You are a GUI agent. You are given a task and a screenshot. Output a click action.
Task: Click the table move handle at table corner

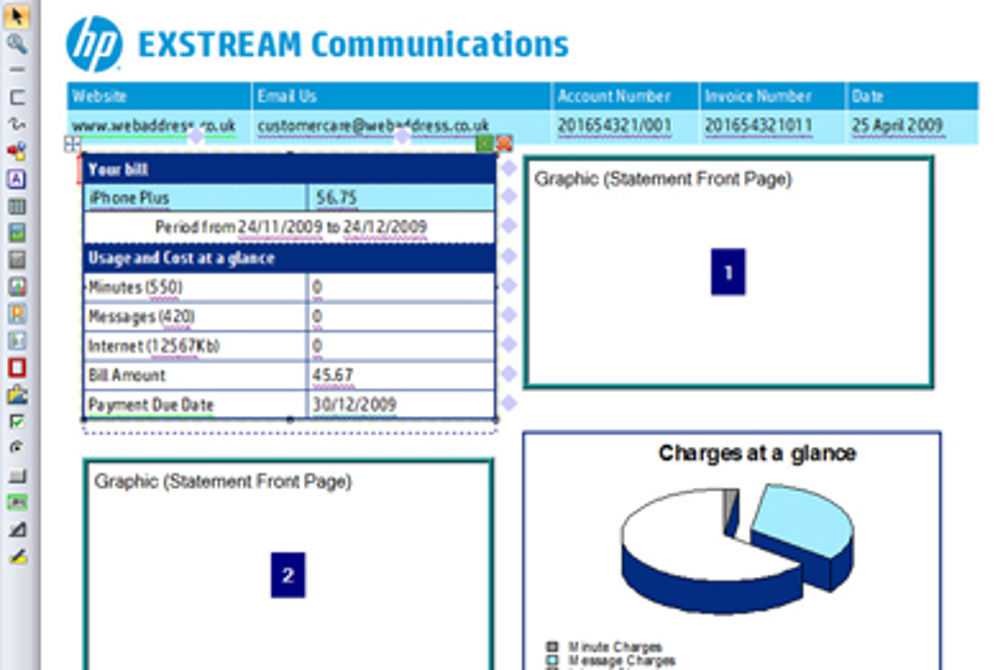[x=72, y=144]
